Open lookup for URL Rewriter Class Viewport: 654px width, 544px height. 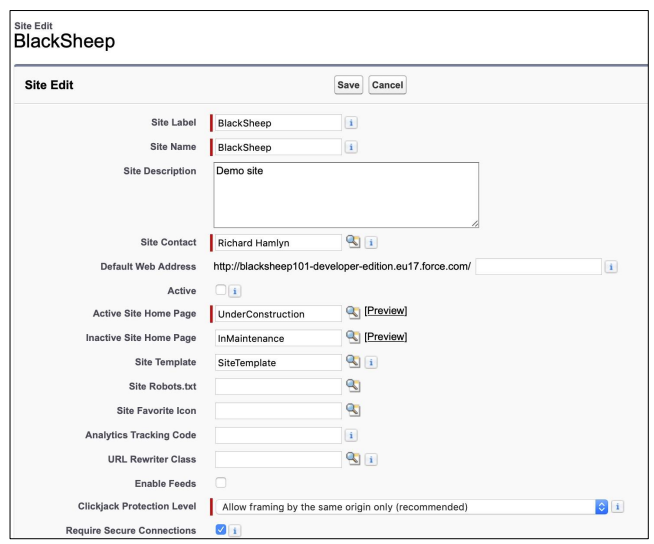pos(353,458)
